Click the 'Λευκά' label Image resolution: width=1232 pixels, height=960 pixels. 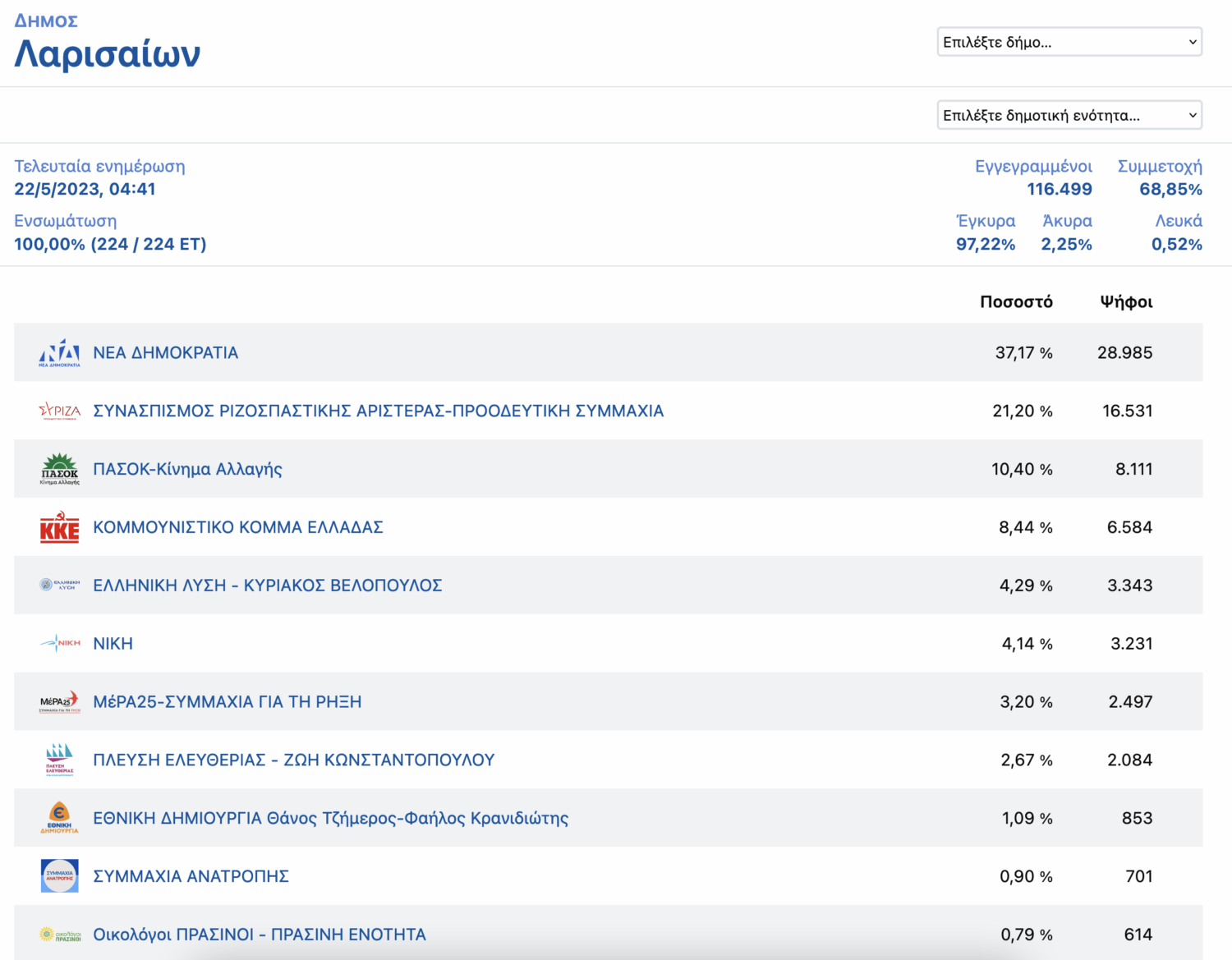1179,221
